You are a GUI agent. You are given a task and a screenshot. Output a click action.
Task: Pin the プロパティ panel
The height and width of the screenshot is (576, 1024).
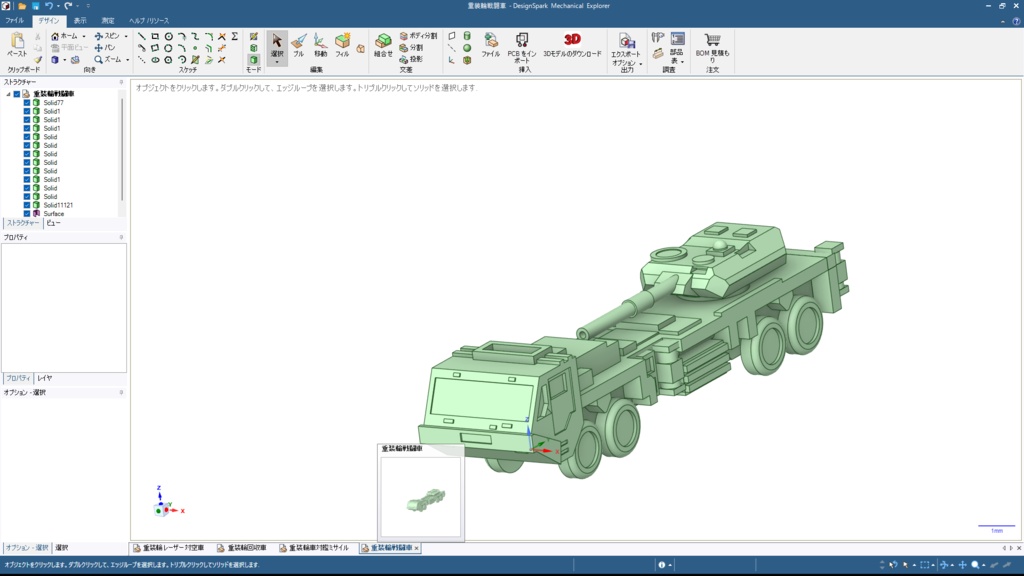[x=121, y=238]
